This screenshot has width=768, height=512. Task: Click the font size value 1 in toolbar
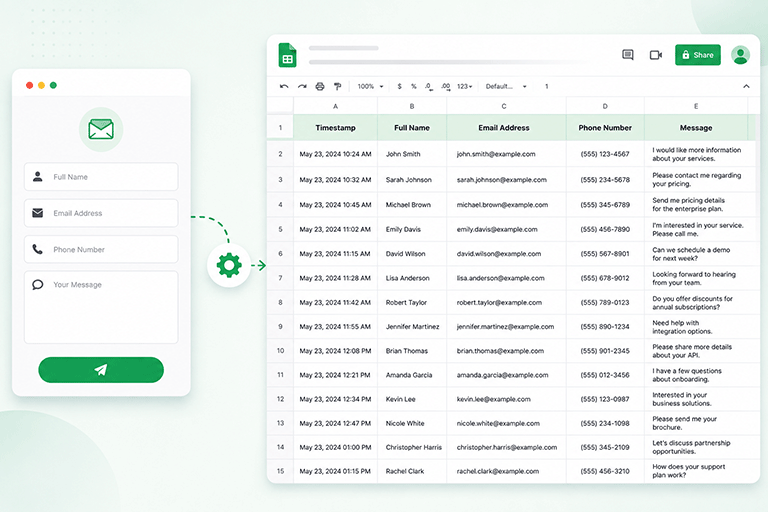click(547, 86)
